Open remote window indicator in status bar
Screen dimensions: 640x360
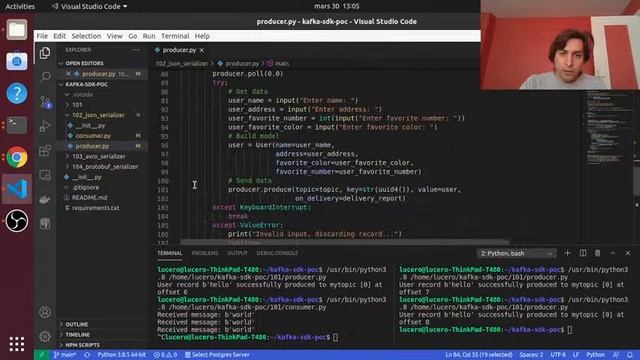click(x=41, y=355)
